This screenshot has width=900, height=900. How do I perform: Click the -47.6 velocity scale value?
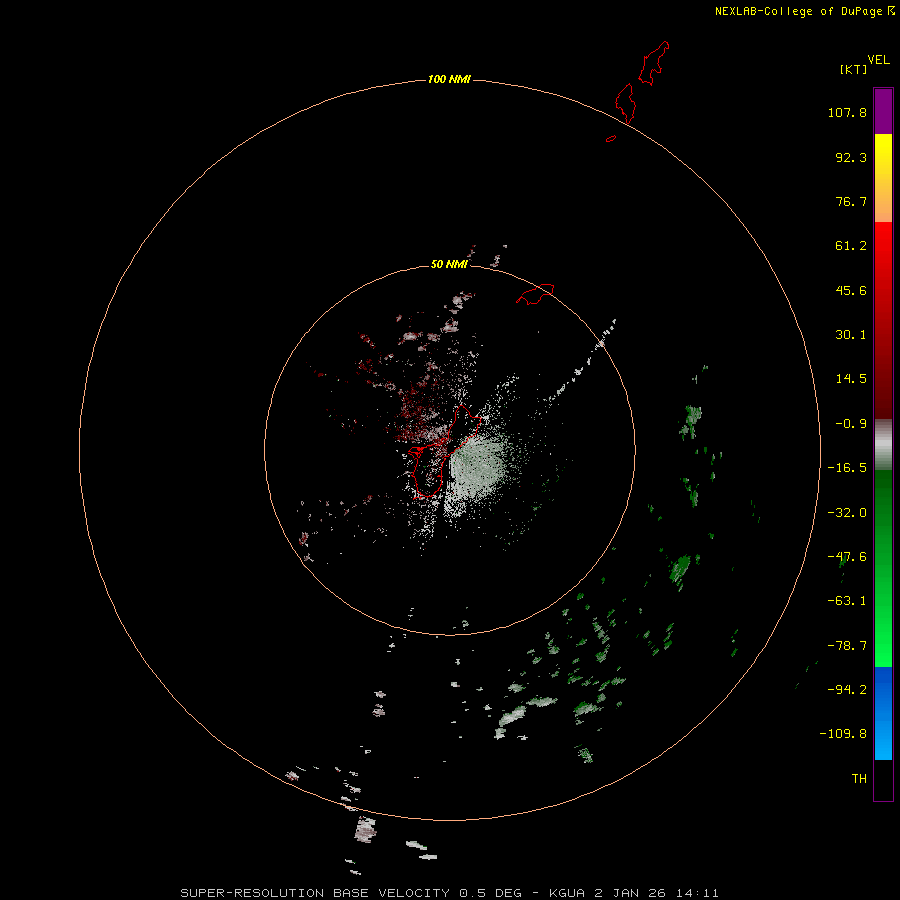click(847, 557)
